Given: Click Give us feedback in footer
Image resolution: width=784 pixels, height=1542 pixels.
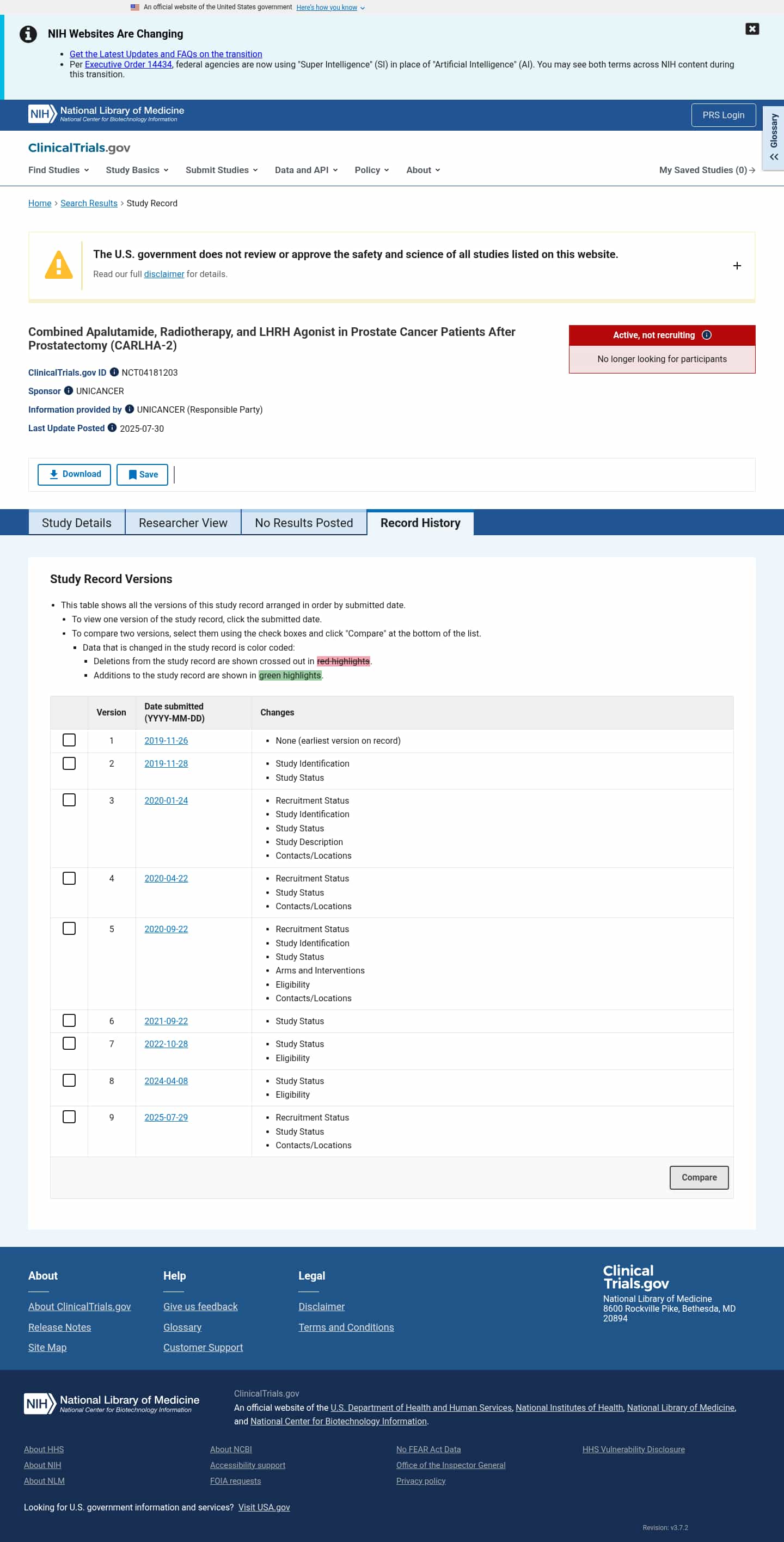Looking at the screenshot, I should 200,1306.
